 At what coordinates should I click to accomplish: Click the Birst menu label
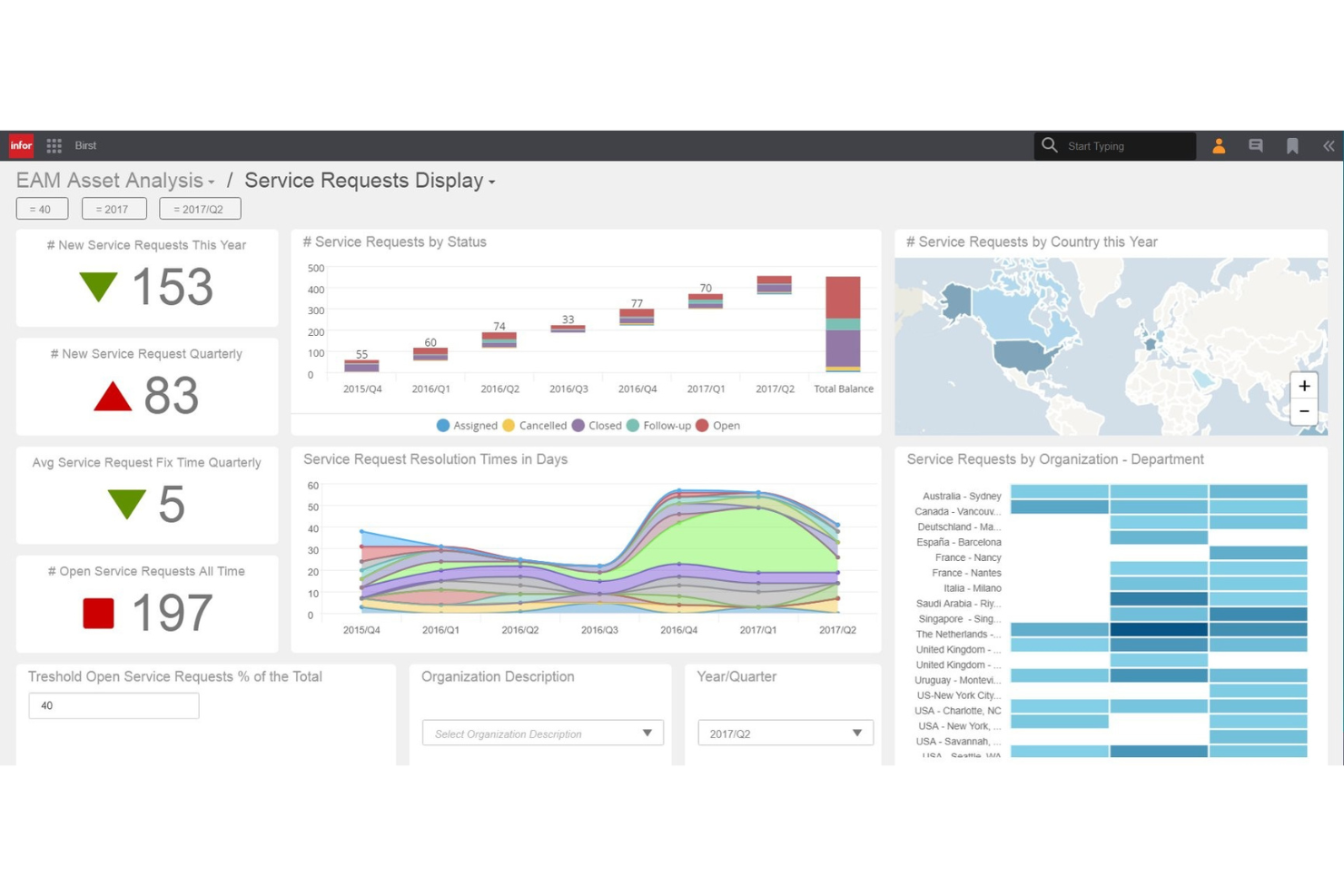(85, 145)
